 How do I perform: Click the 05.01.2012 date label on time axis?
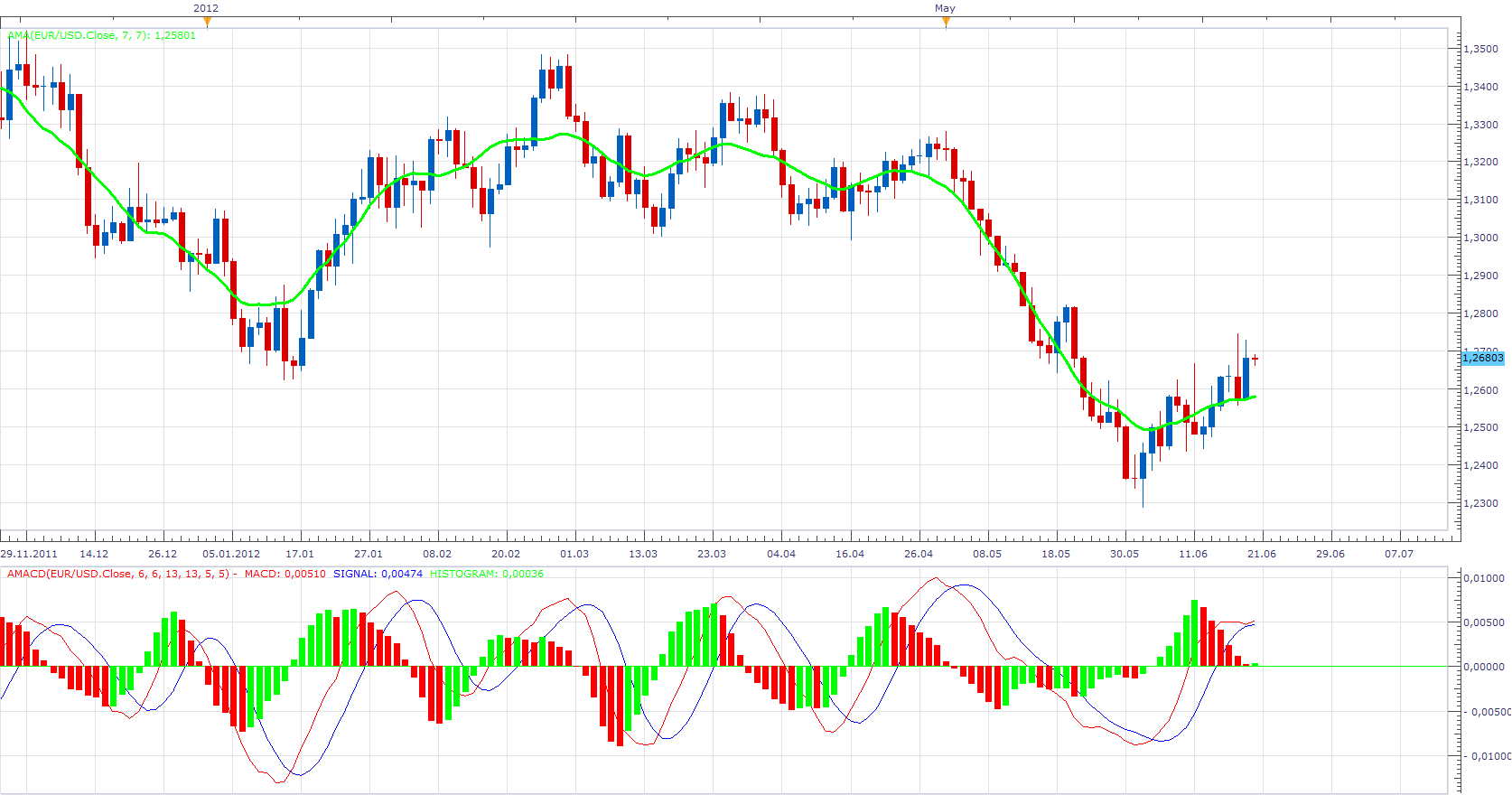[231, 554]
